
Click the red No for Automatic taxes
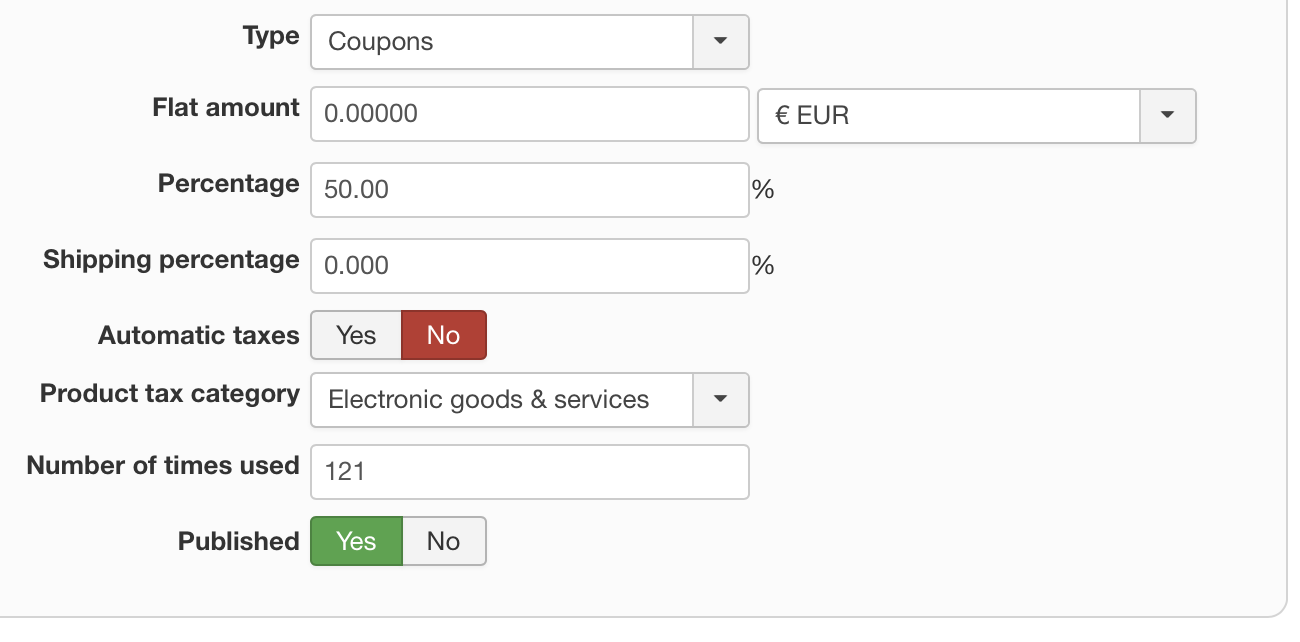point(443,335)
